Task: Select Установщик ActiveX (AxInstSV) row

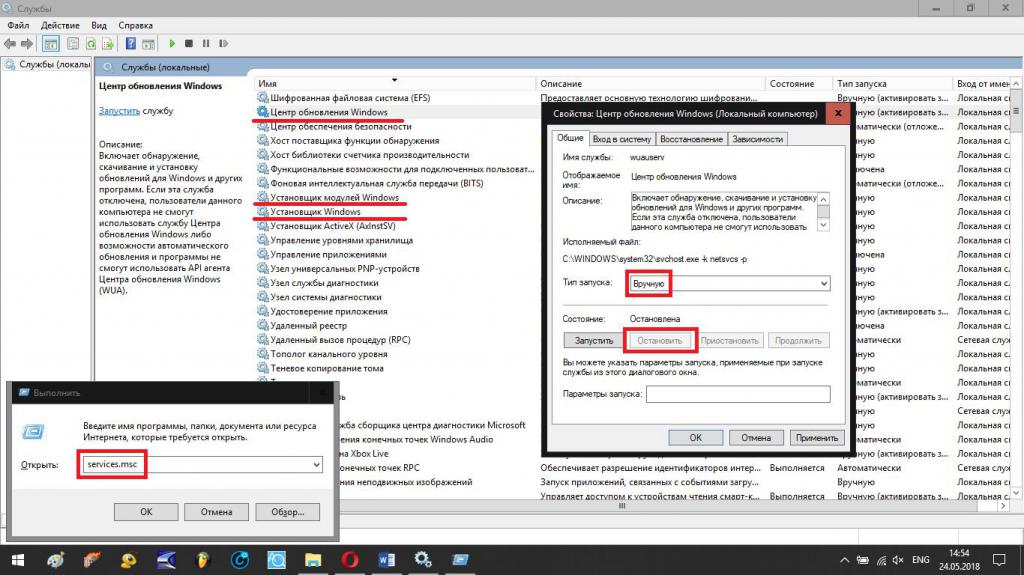Action: tap(332, 226)
